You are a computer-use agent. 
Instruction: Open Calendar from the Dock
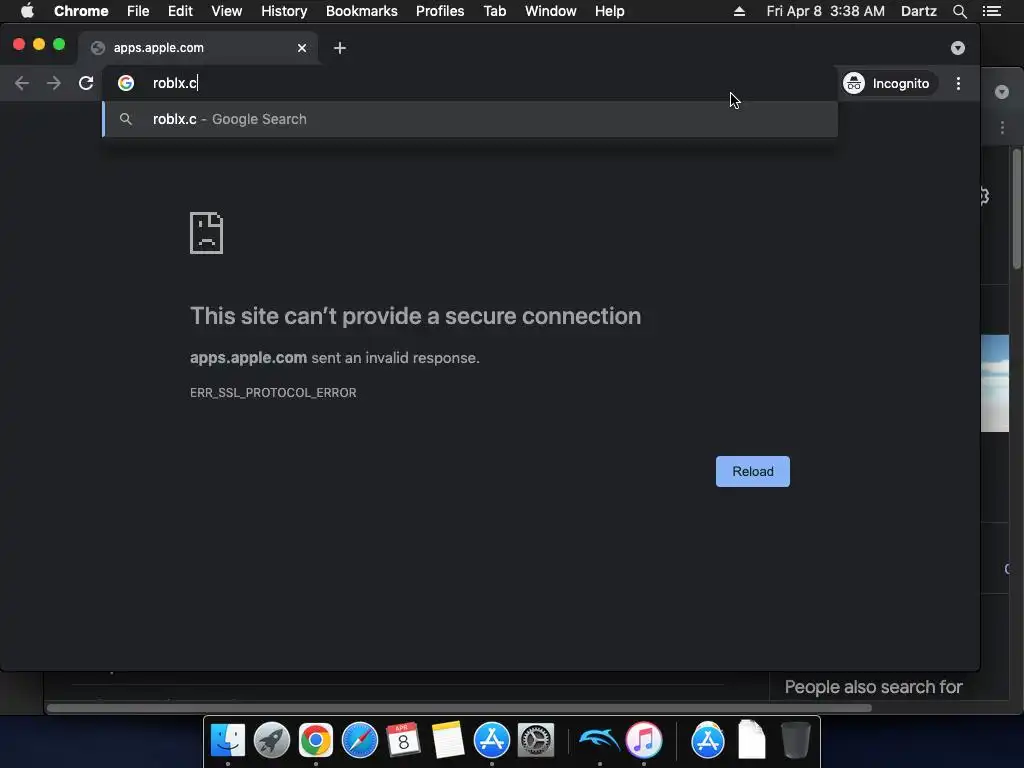coord(403,740)
